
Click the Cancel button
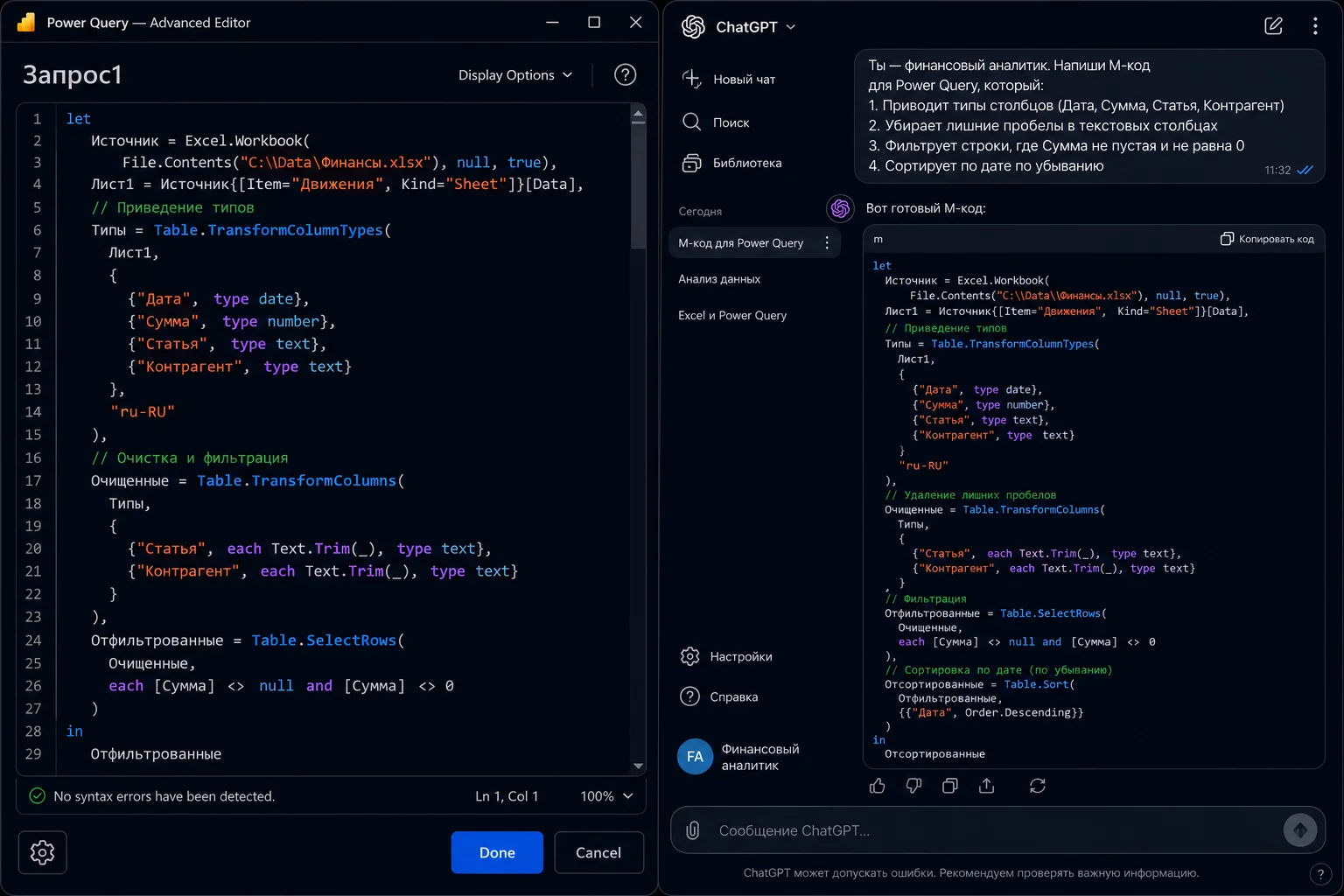[x=598, y=852]
